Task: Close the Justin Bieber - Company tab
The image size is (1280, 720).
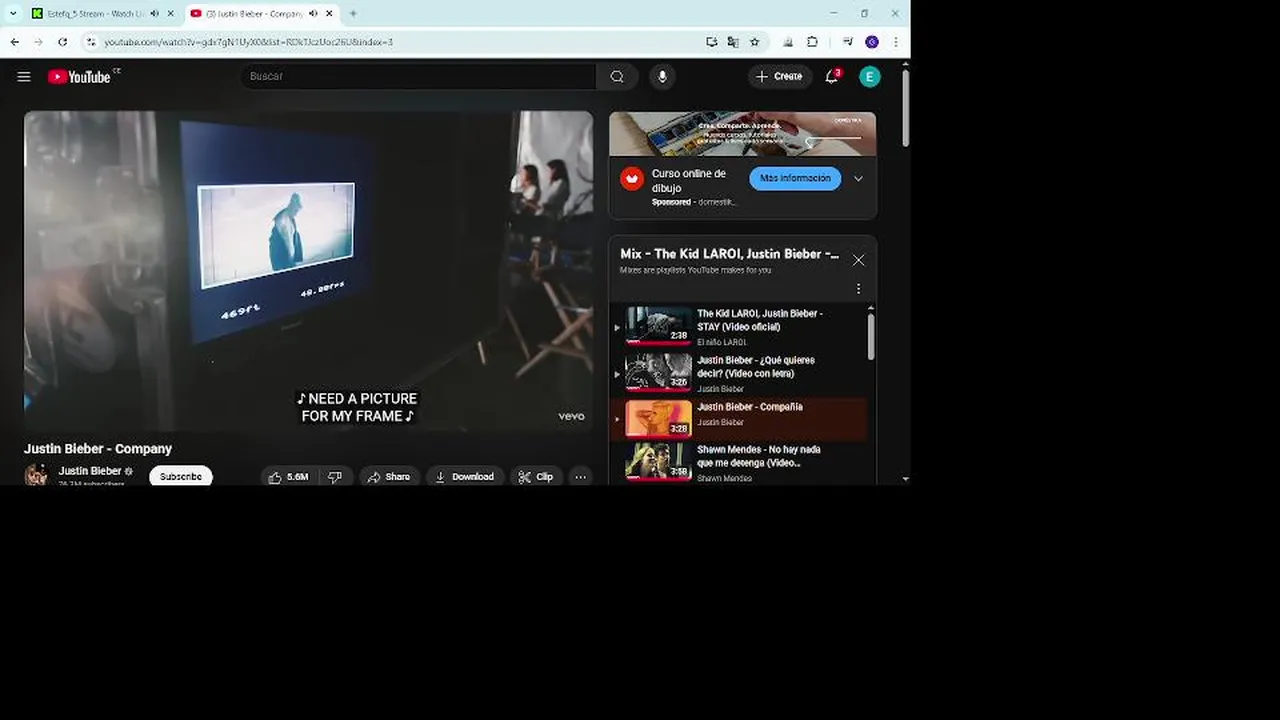Action: coord(329,14)
